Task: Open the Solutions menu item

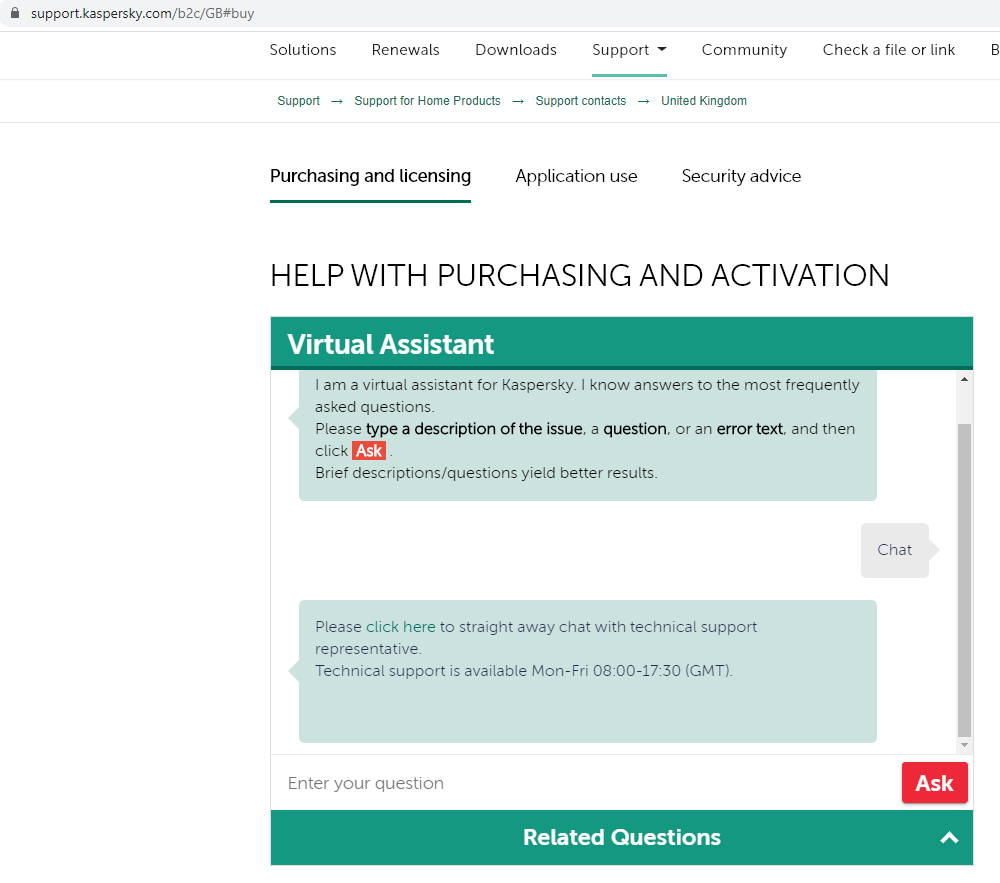Action: [303, 50]
